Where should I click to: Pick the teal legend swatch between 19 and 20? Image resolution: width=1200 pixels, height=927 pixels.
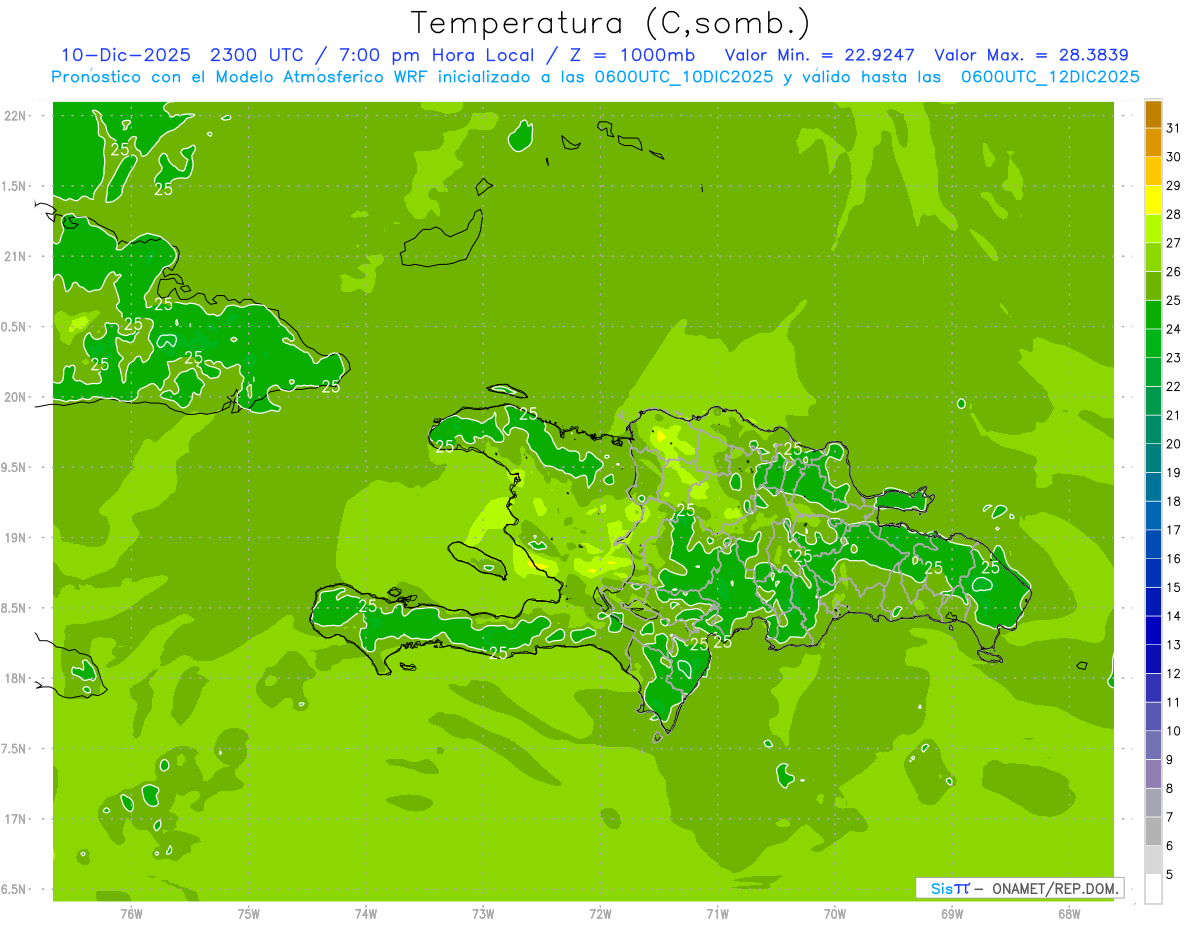pos(1153,459)
